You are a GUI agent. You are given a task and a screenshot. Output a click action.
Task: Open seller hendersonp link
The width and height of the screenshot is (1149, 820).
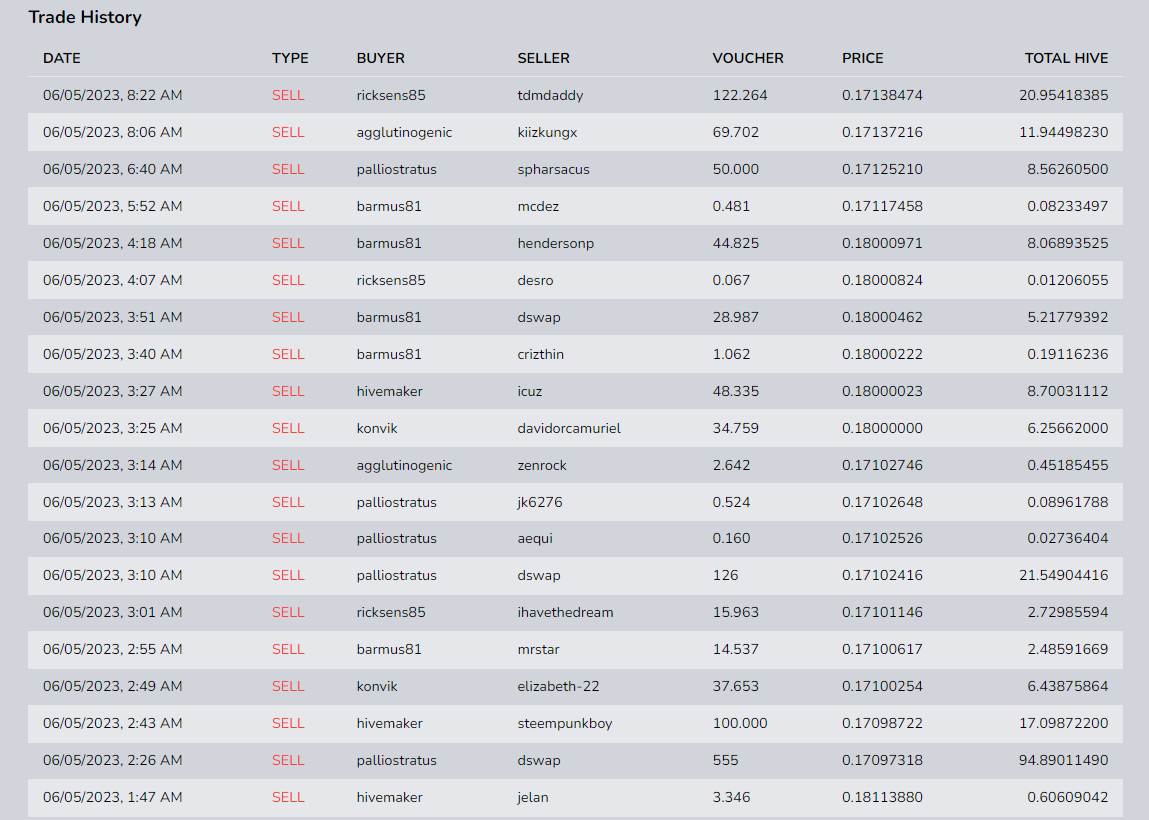point(555,243)
